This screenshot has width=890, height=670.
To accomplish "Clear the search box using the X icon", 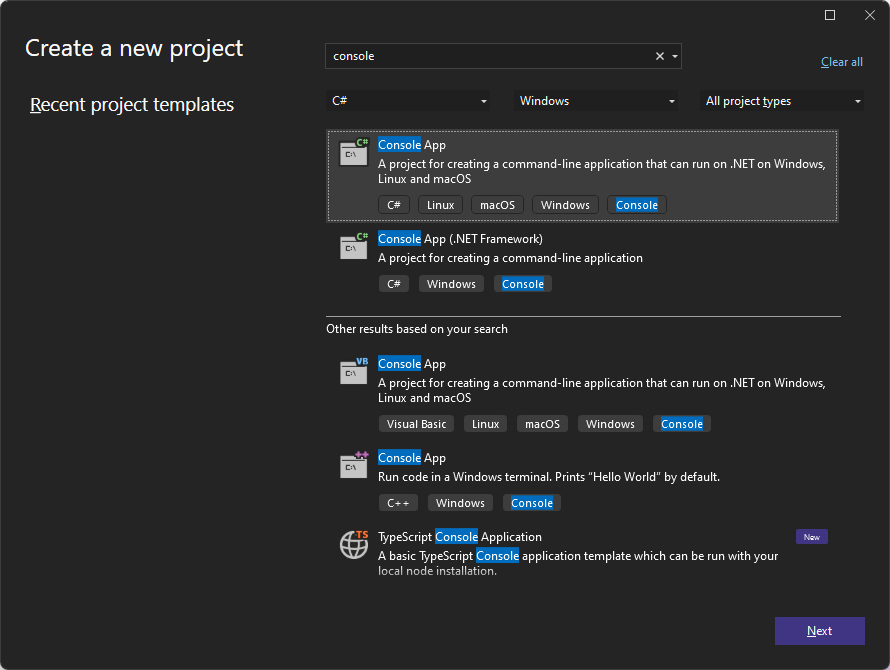I will pyautogui.click(x=659, y=56).
